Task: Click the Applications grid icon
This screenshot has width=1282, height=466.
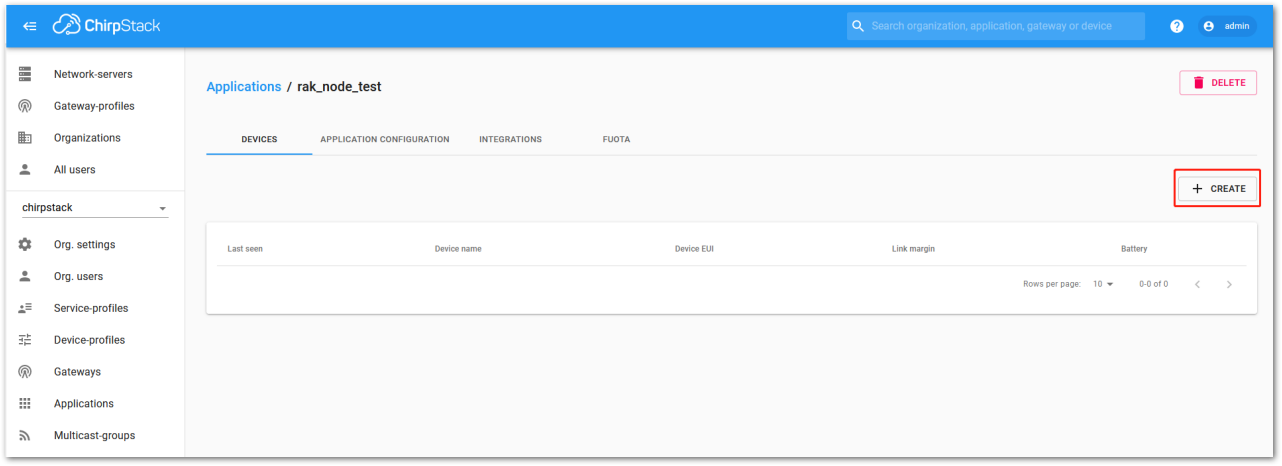Action: (x=25, y=404)
